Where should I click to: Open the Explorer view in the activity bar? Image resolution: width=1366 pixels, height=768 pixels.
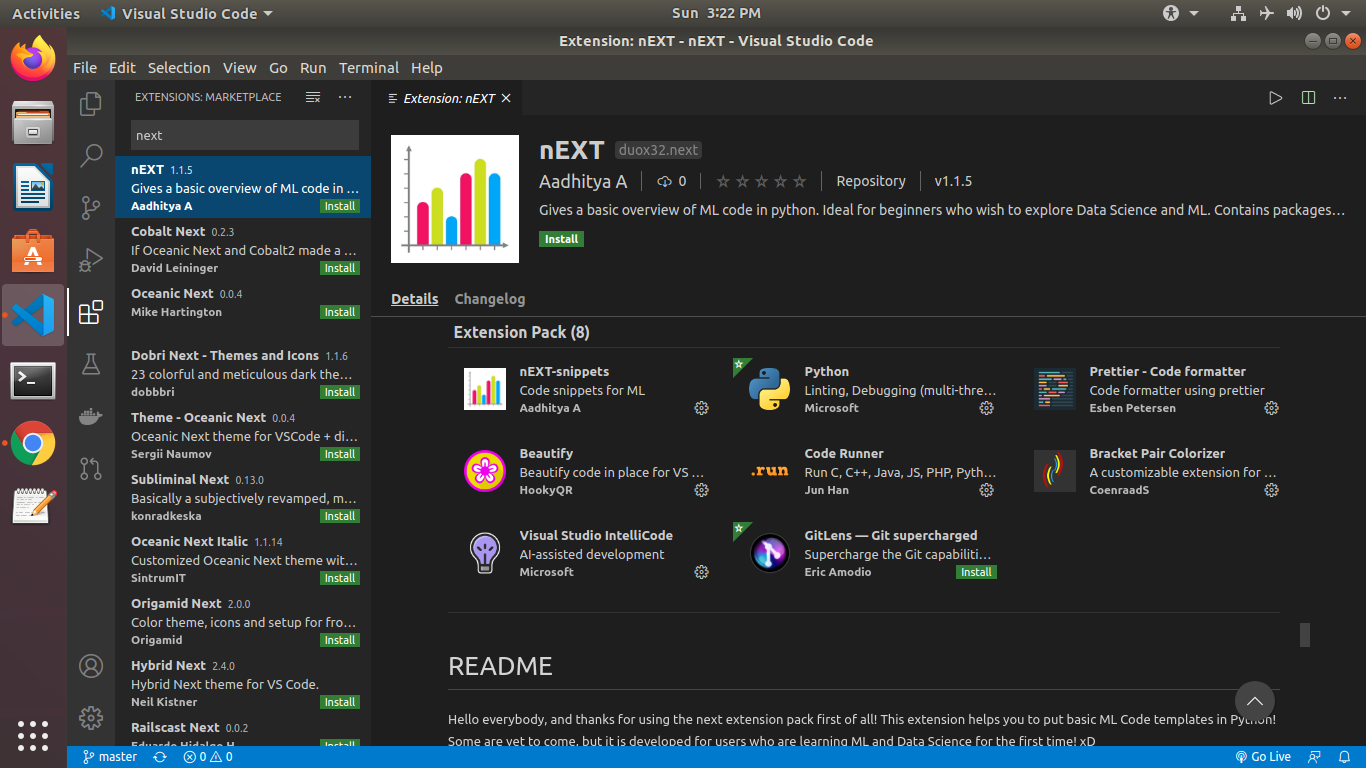(91, 103)
